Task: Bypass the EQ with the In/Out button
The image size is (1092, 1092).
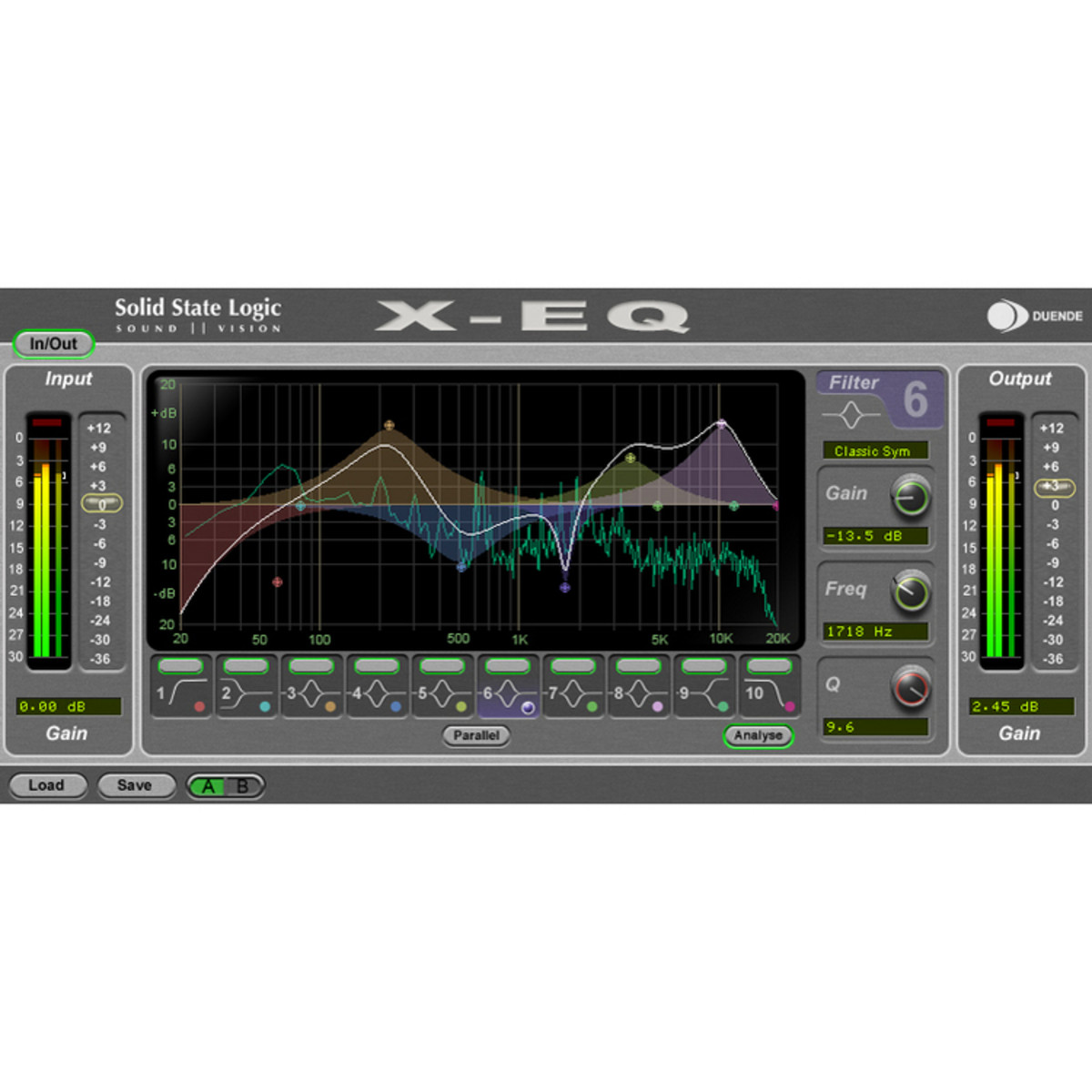Action: (54, 344)
